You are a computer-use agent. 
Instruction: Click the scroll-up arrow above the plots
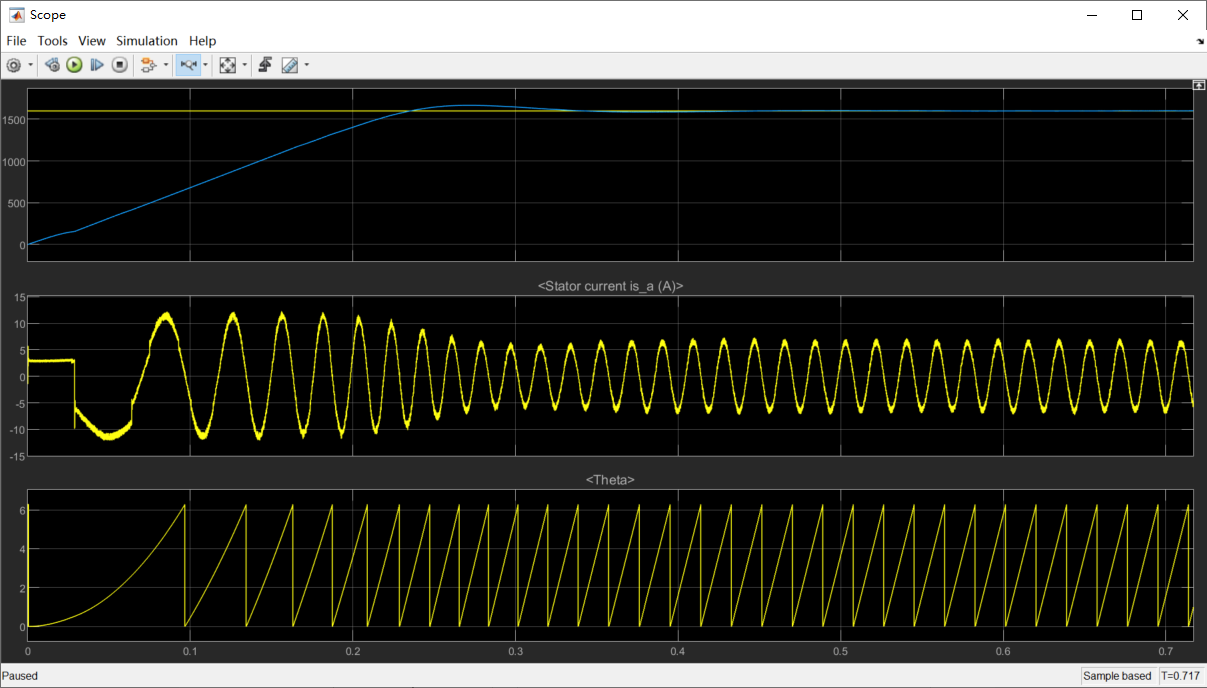click(x=1198, y=85)
